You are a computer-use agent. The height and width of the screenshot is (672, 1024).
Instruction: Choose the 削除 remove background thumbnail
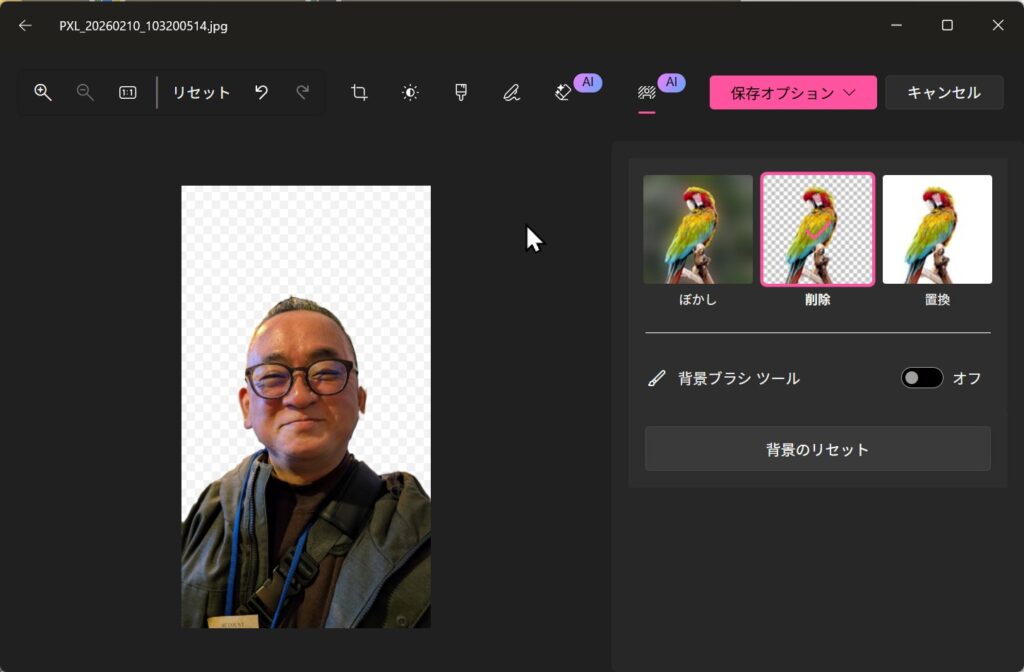817,230
